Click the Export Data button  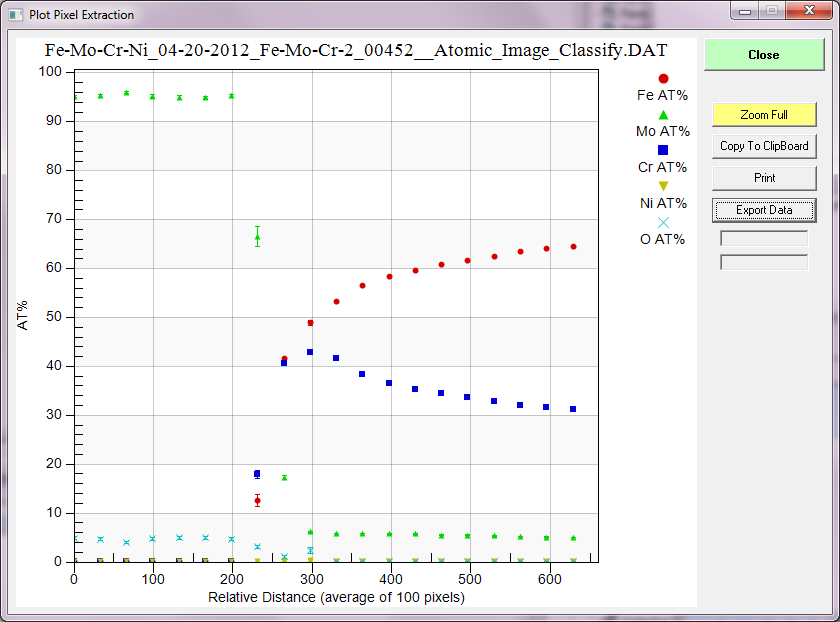[764, 210]
